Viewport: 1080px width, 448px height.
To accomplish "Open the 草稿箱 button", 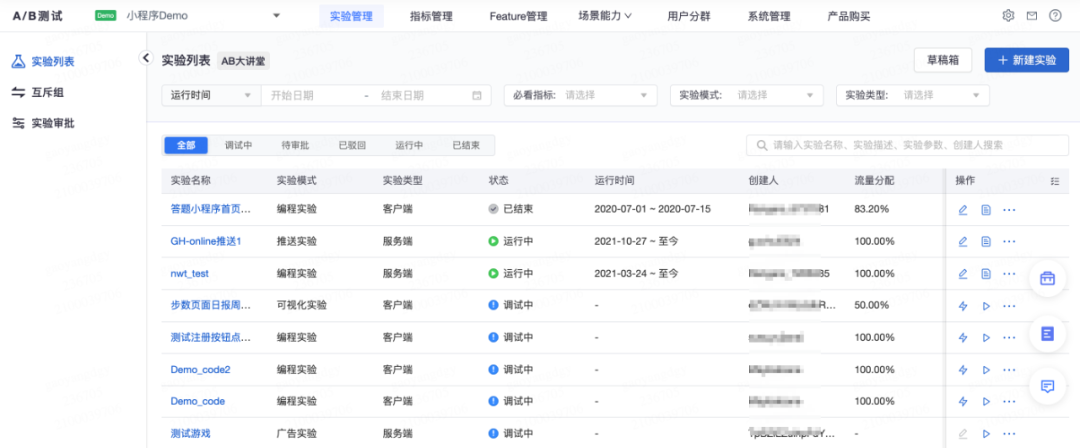I will 943,60.
